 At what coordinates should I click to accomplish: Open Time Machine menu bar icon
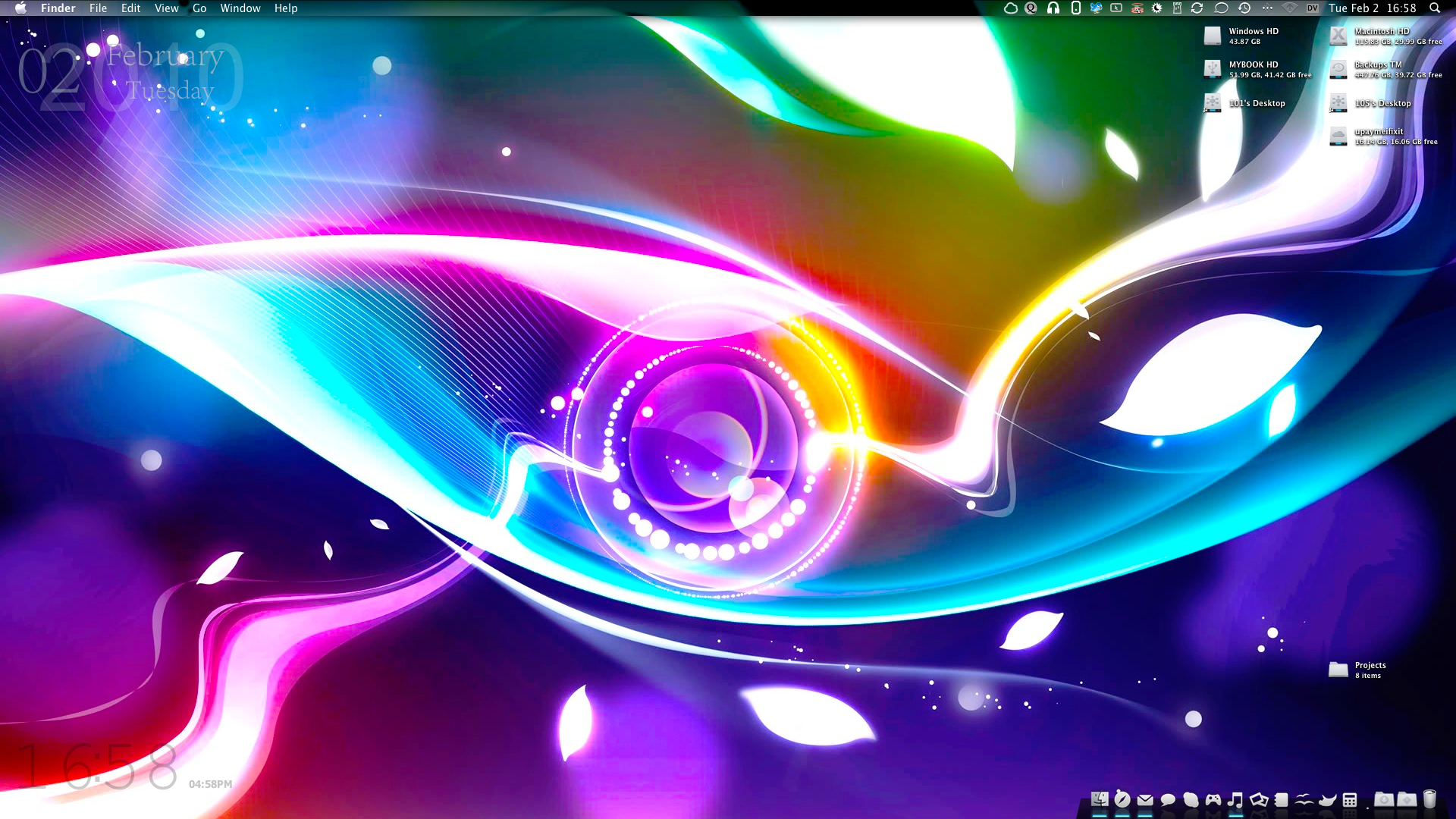coord(1244,8)
